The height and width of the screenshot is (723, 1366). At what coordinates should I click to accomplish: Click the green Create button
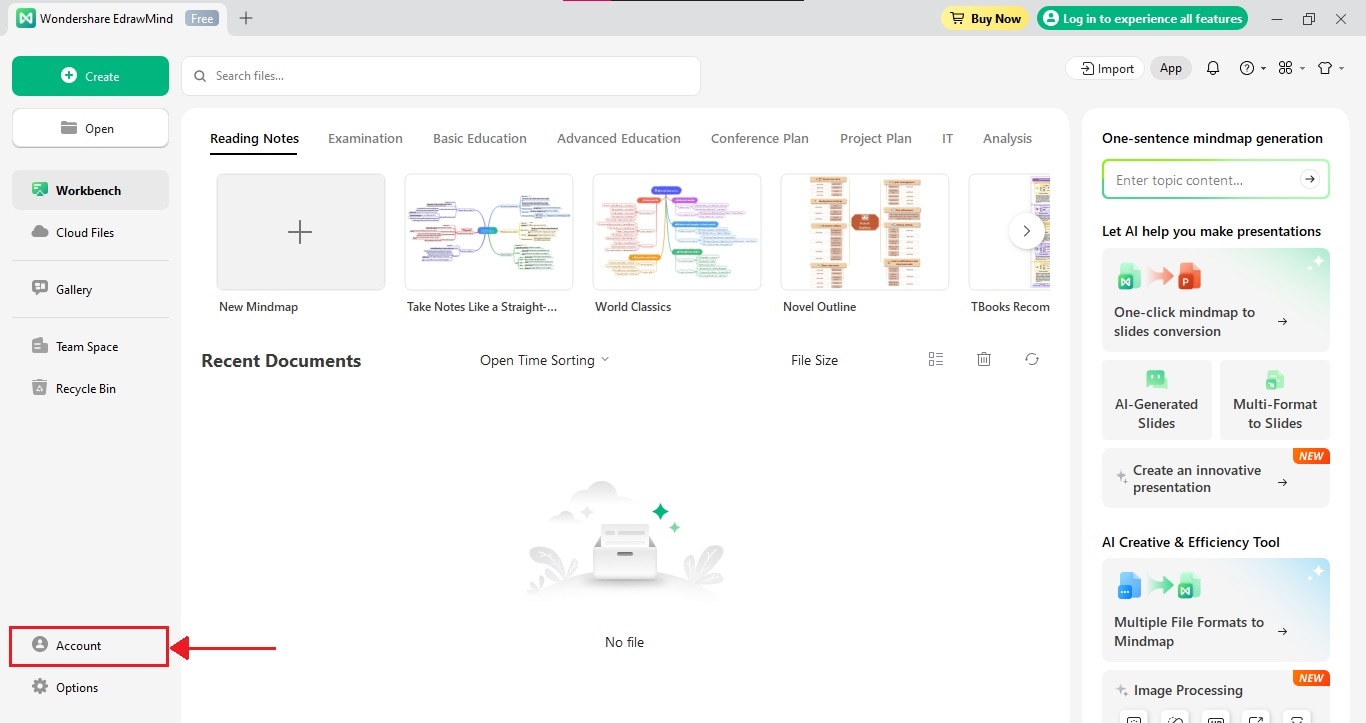coord(90,76)
